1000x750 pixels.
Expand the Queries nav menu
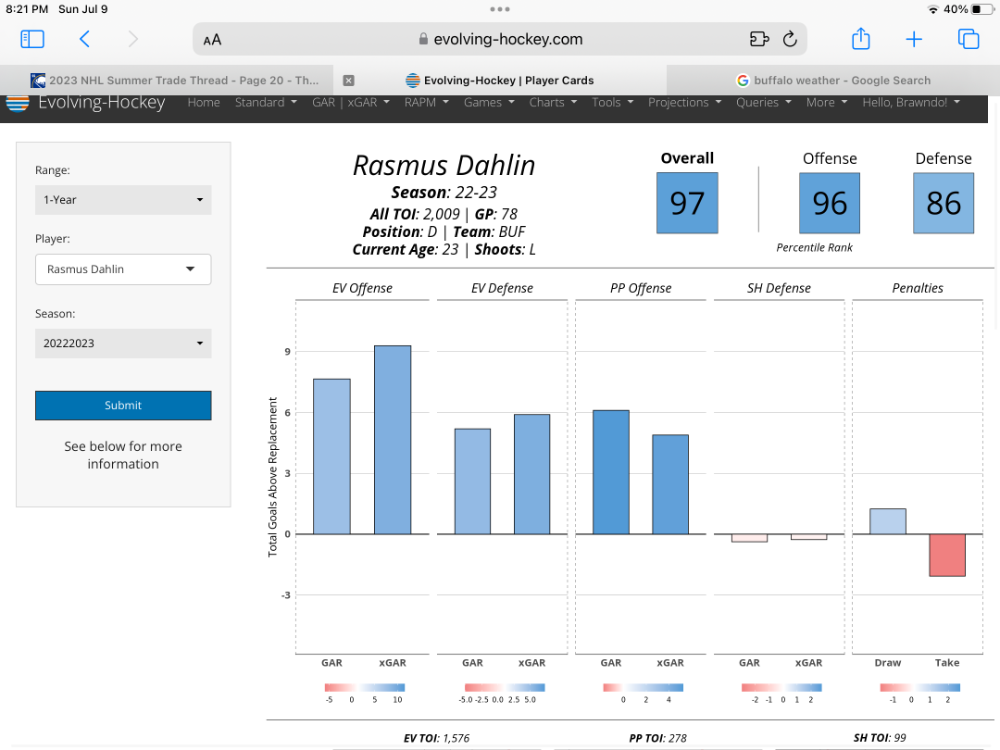(x=763, y=103)
